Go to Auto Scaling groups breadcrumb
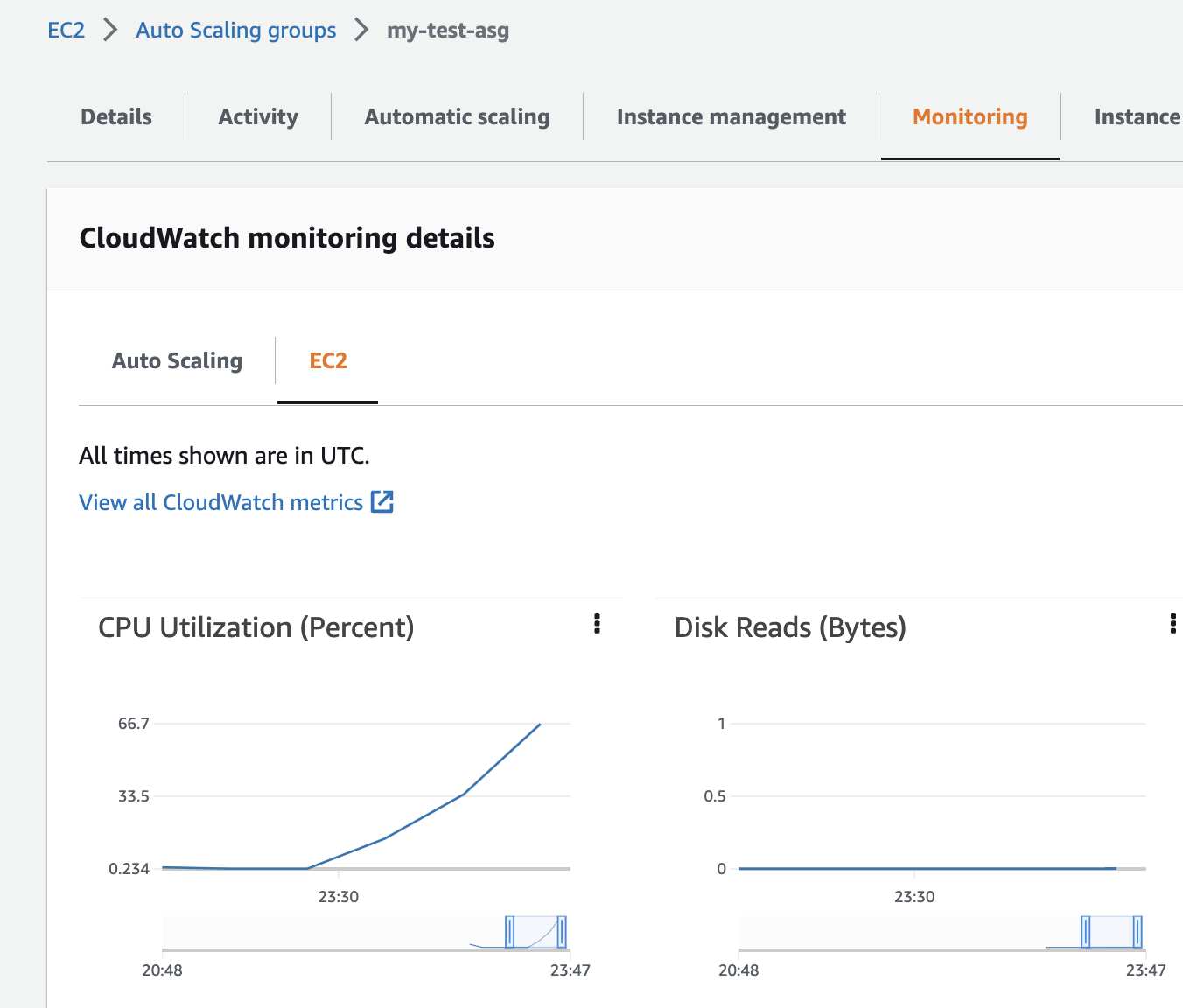The width and height of the screenshot is (1183, 1008). pos(236,31)
